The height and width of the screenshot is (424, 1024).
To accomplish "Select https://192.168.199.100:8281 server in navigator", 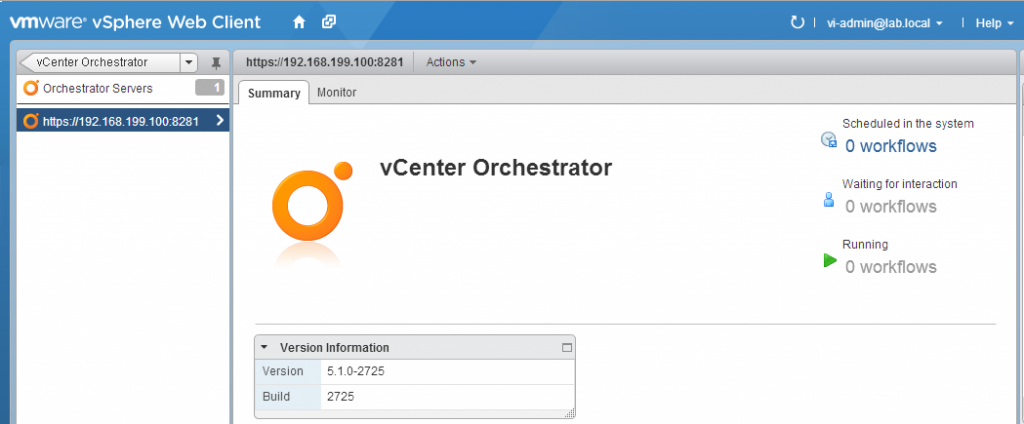I will [x=123, y=121].
